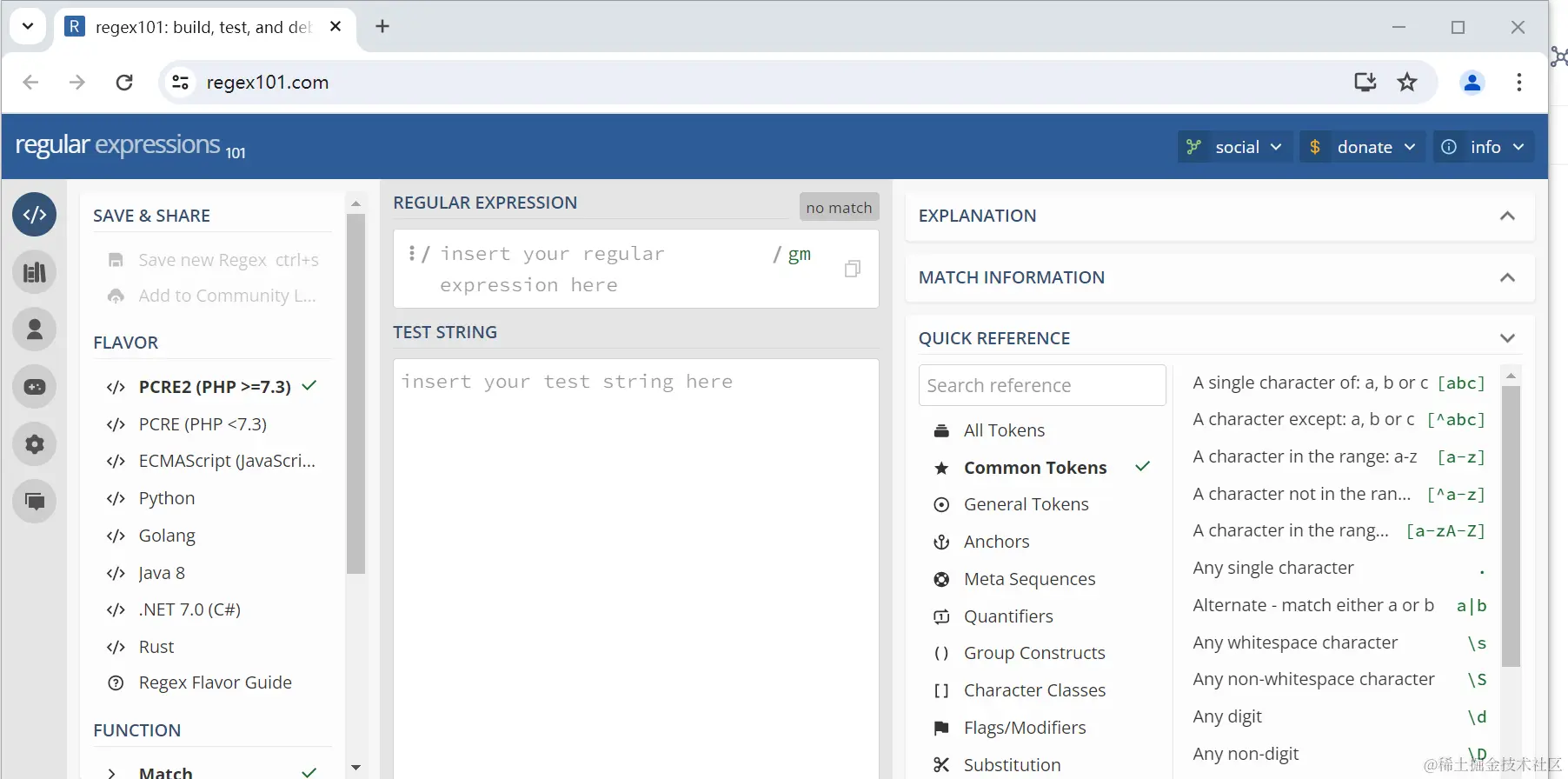
Task: Open the account sidebar icon
Action: (x=35, y=330)
